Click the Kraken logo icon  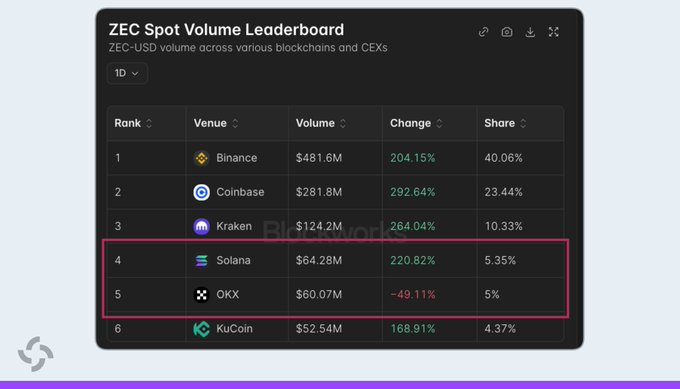201,226
